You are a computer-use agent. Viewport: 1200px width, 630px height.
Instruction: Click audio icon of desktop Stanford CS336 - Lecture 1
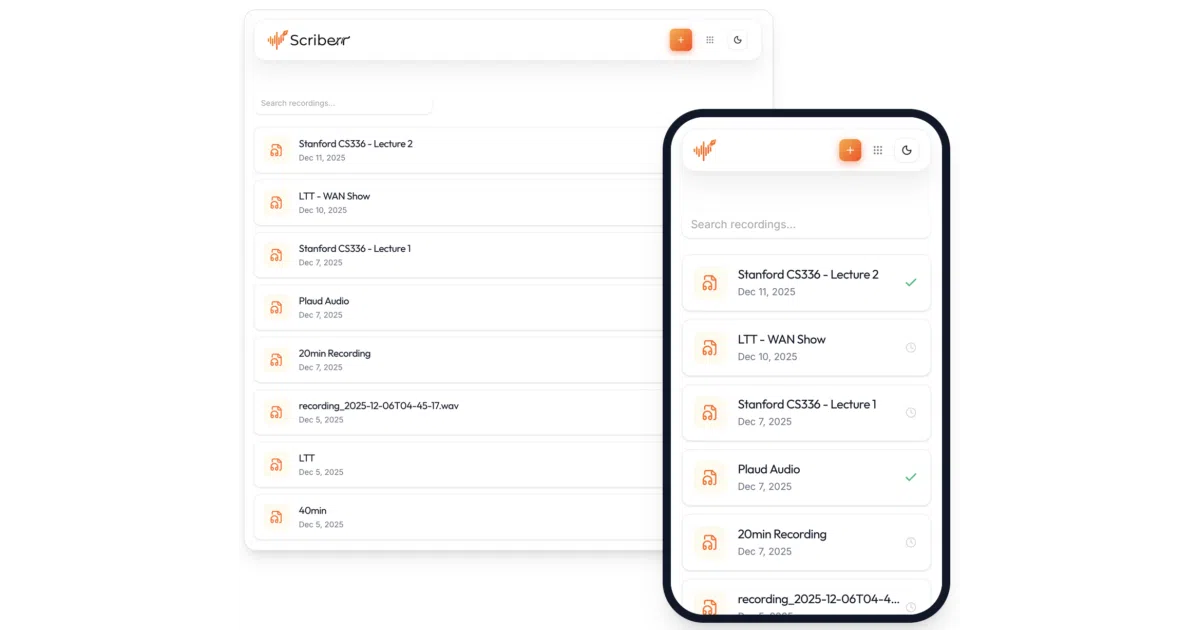[x=276, y=255]
